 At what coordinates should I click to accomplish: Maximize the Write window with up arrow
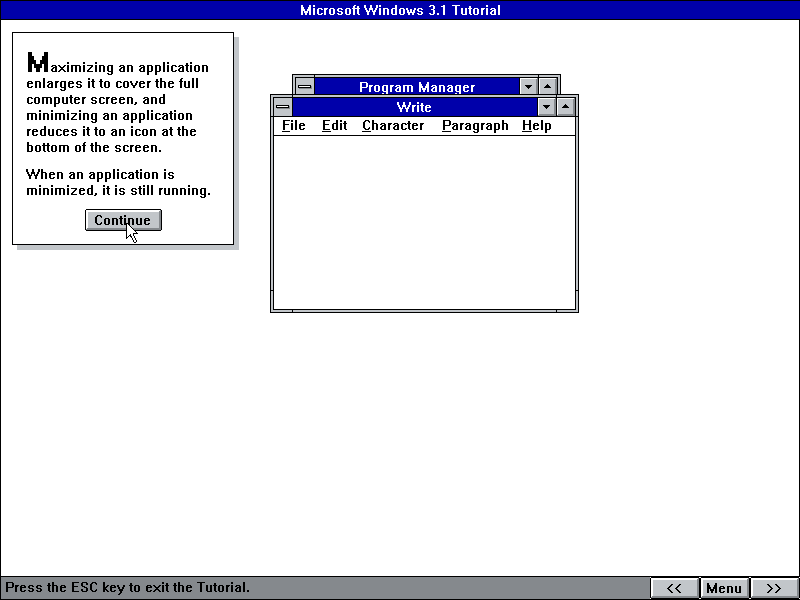tap(565, 107)
